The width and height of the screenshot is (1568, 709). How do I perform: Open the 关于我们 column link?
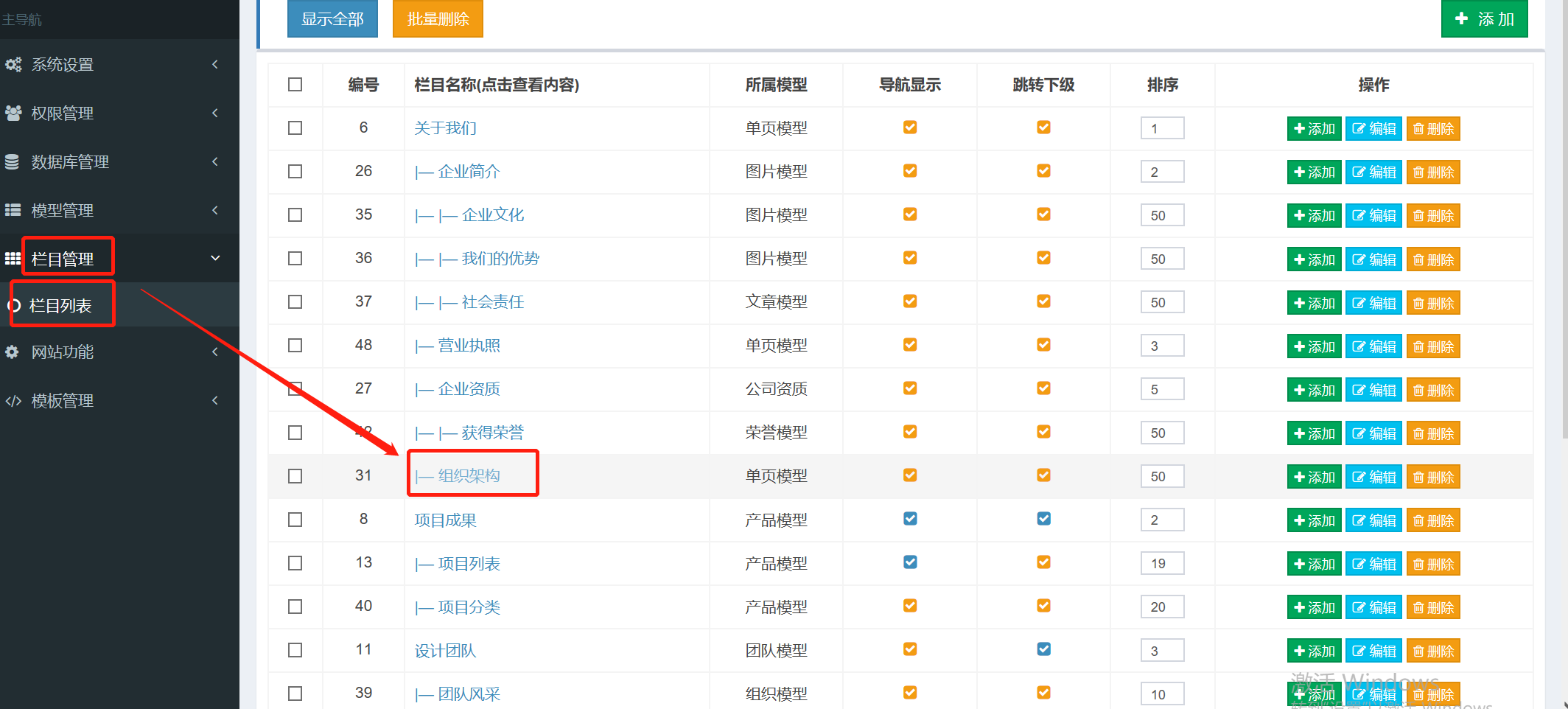point(445,128)
